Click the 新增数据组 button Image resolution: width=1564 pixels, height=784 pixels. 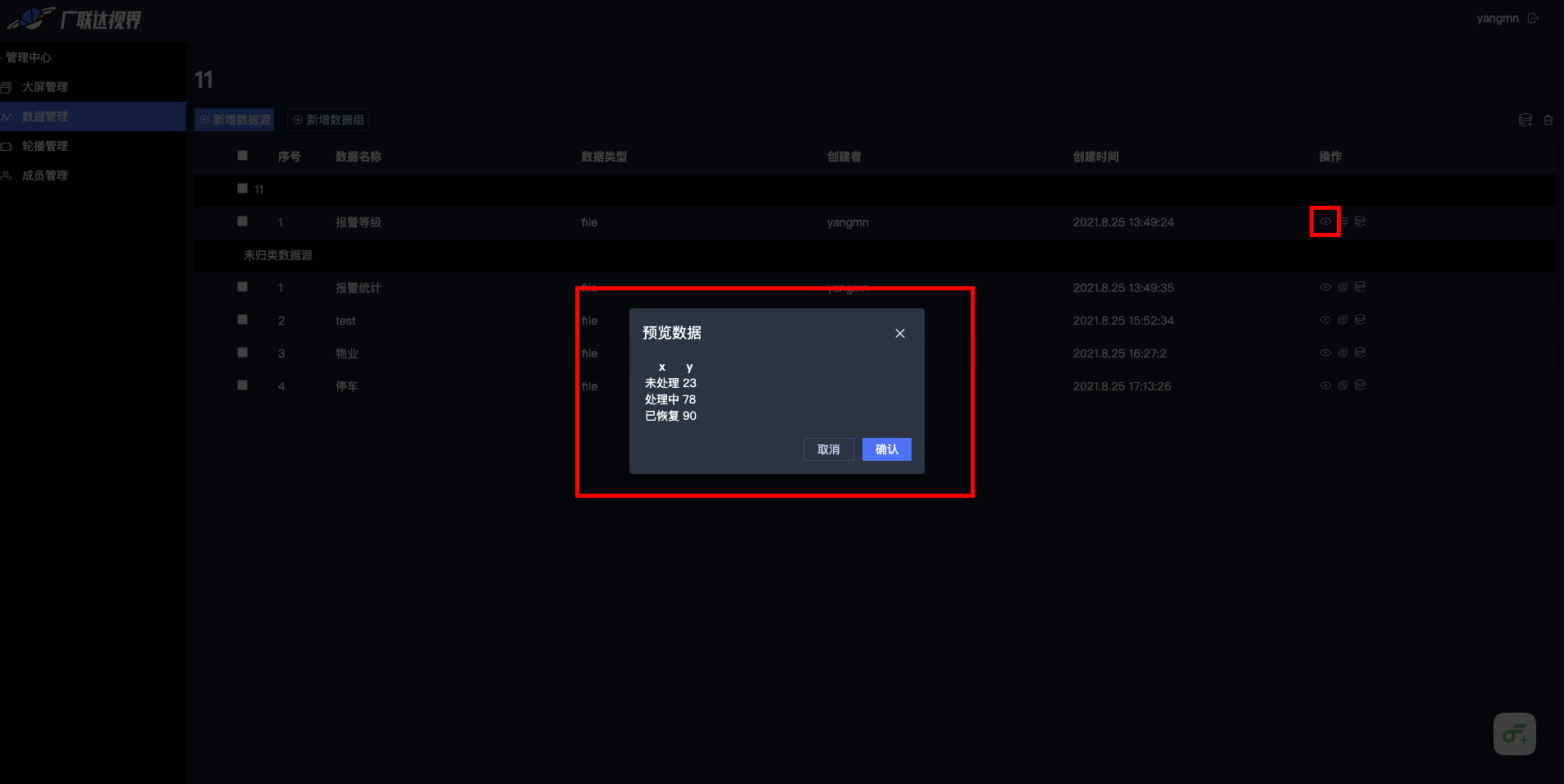[328, 120]
